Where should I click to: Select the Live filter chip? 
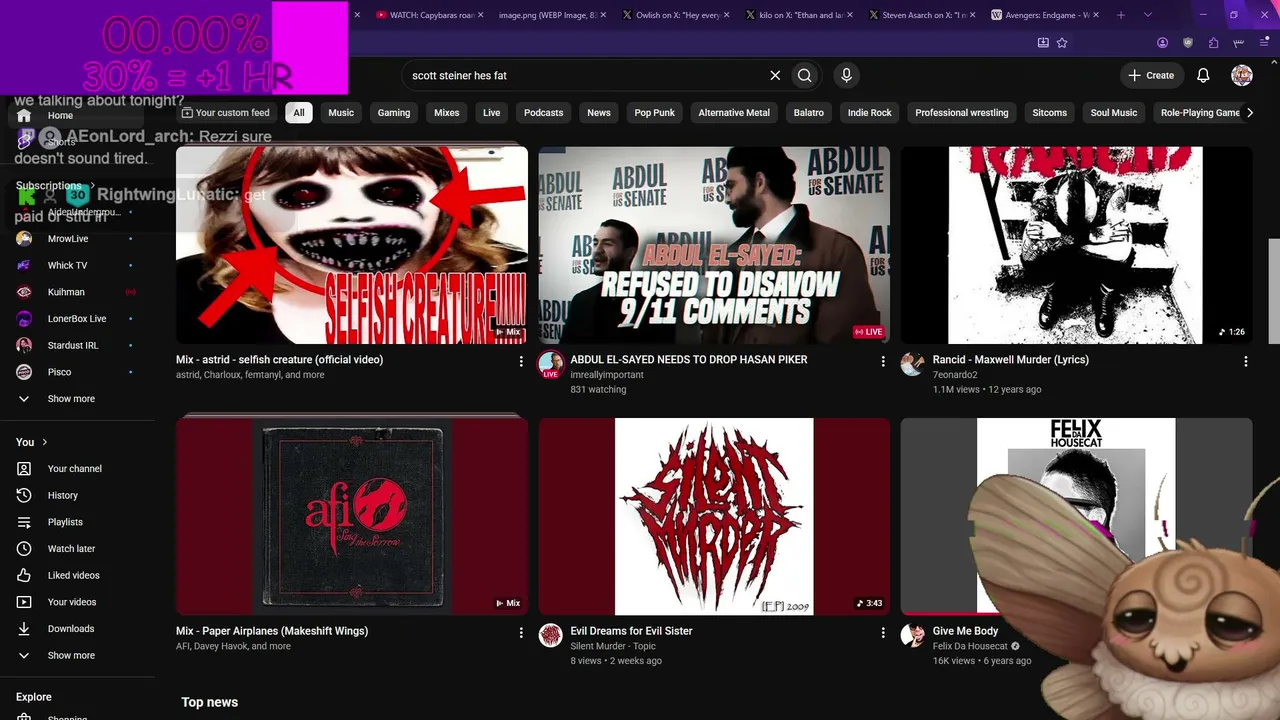pos(492,113)
